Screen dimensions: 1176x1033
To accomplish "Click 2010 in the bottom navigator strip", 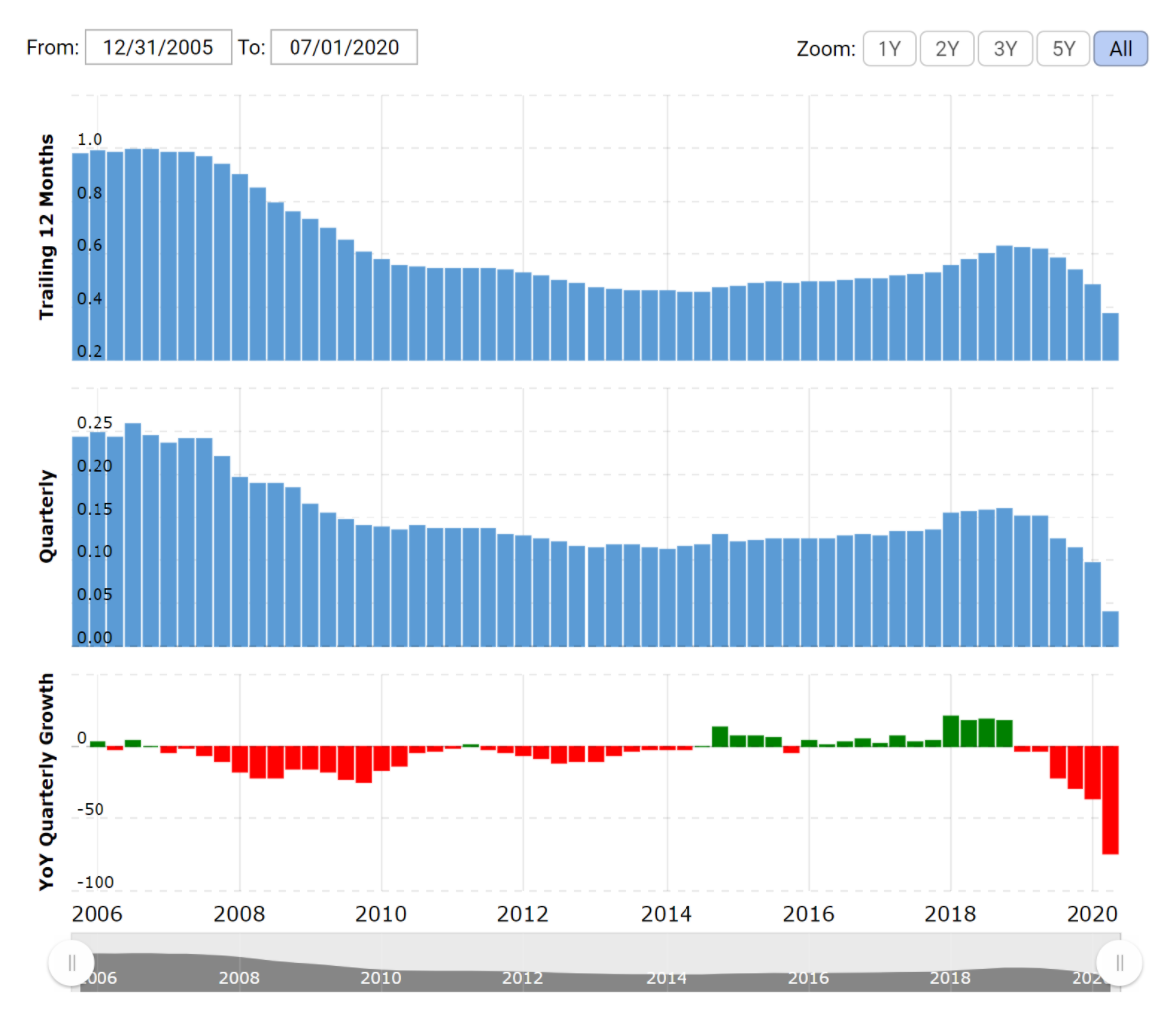I will [x=381, y=978].
